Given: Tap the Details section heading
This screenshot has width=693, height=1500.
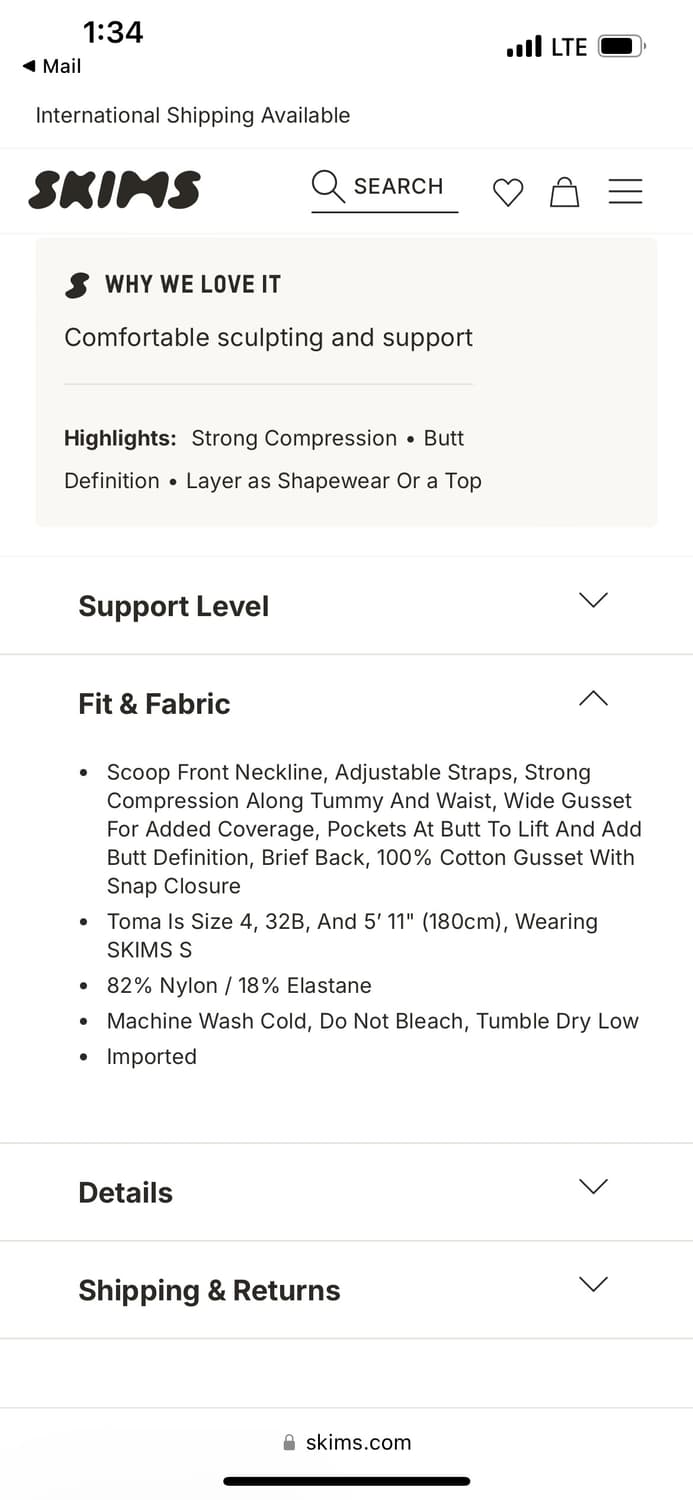Looking at the screenshot, I should pos(126,1192).
